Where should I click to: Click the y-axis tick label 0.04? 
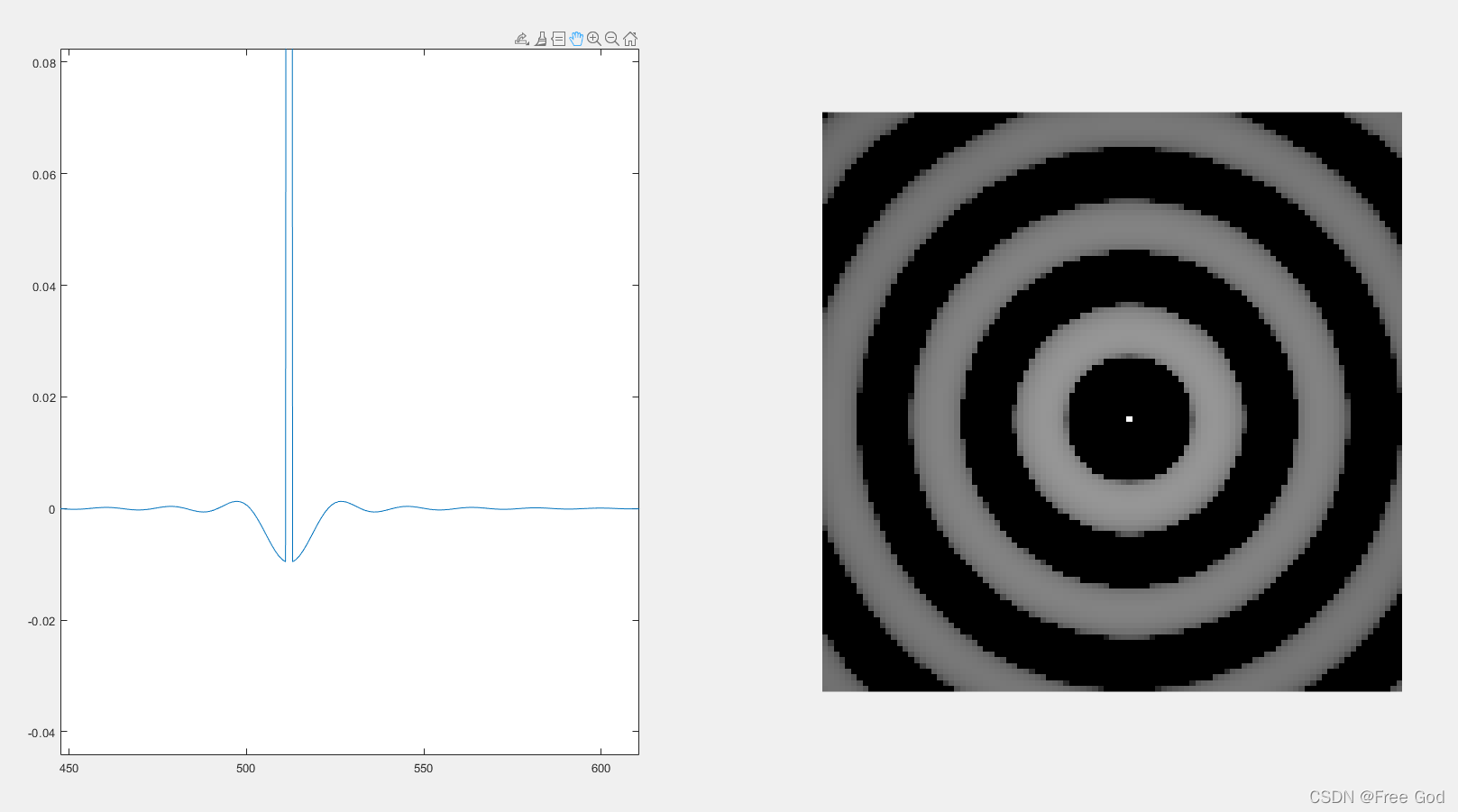pos(44,287)
